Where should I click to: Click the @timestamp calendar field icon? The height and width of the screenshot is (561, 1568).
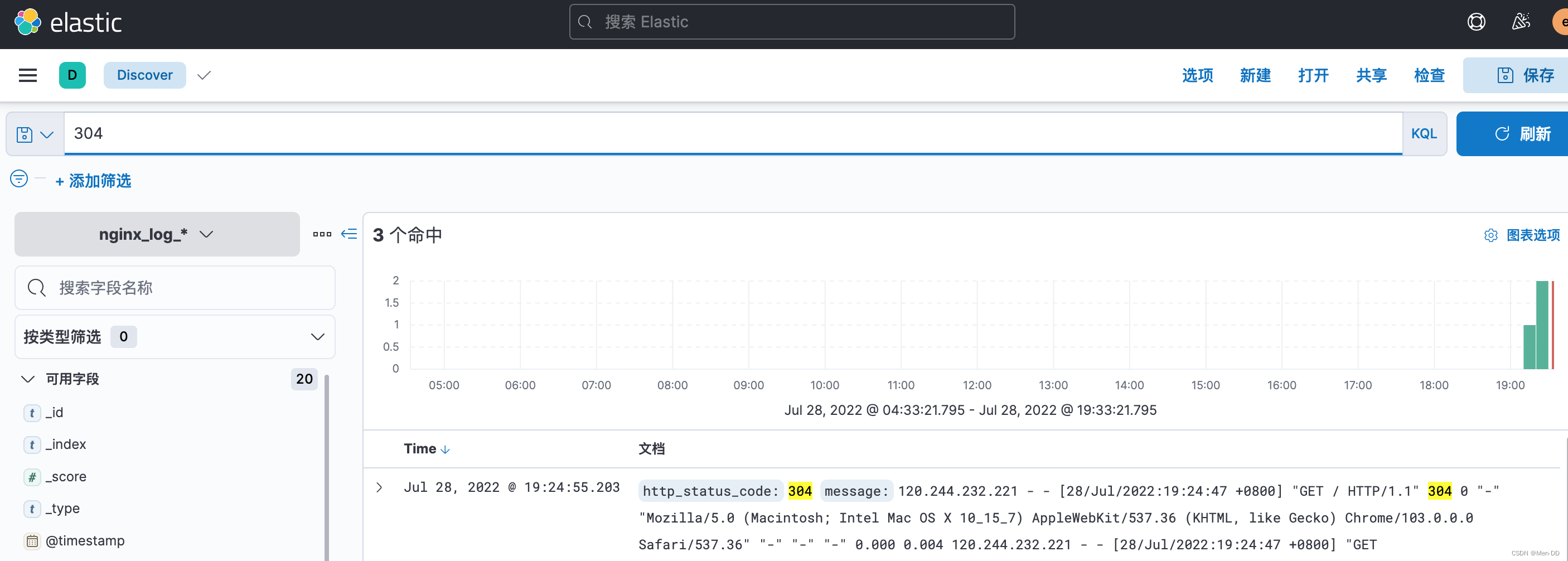click(32, 540)
